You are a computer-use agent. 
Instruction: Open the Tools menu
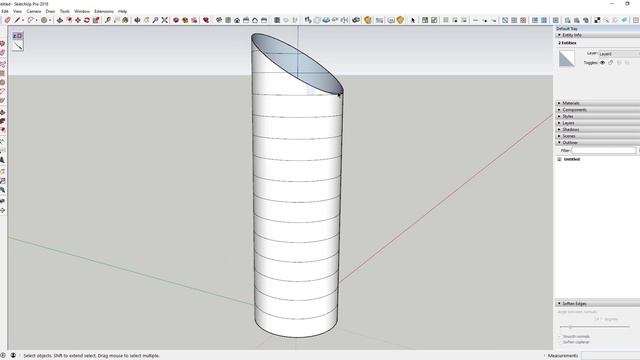64,11
